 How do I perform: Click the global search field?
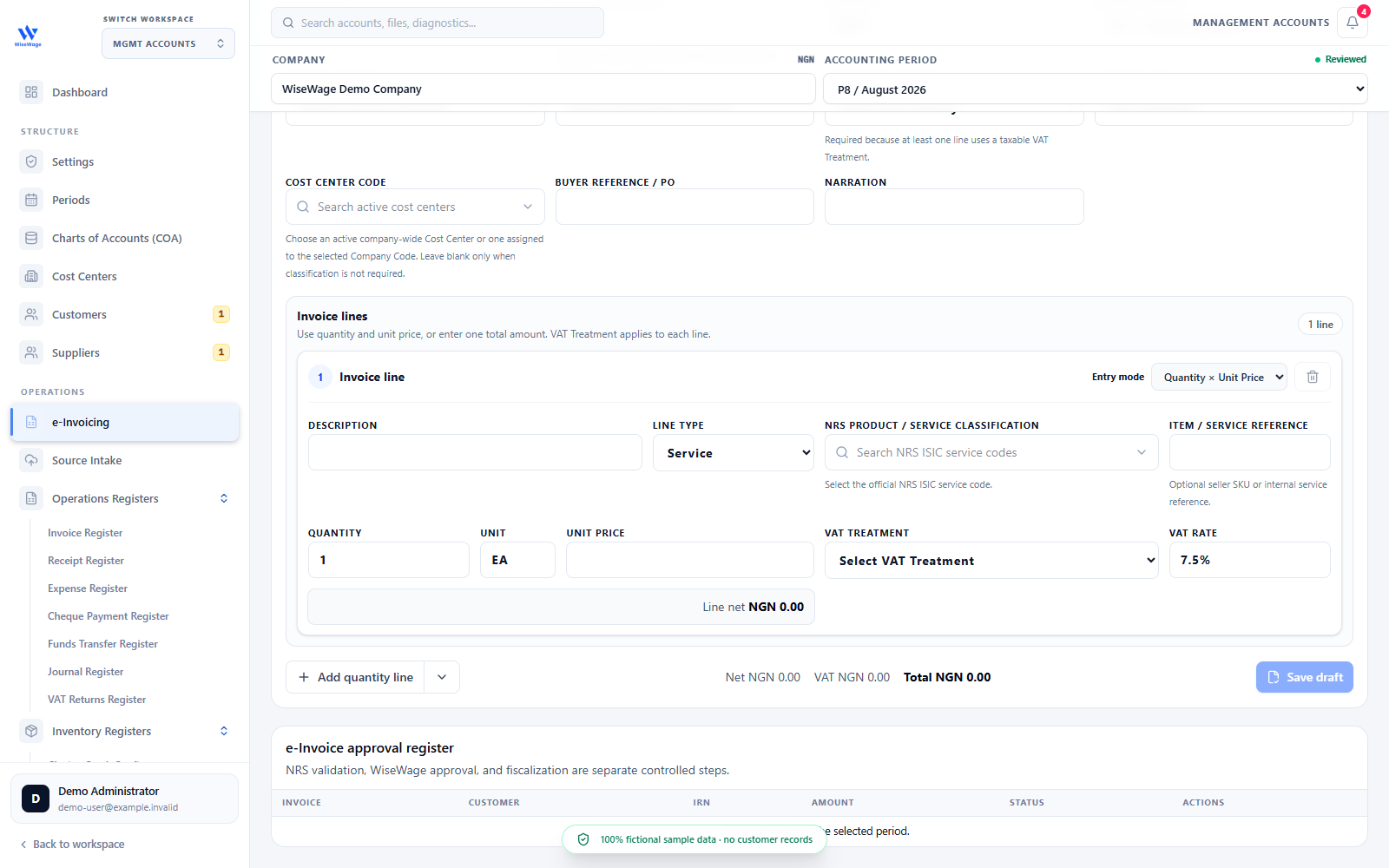(438, 23)
